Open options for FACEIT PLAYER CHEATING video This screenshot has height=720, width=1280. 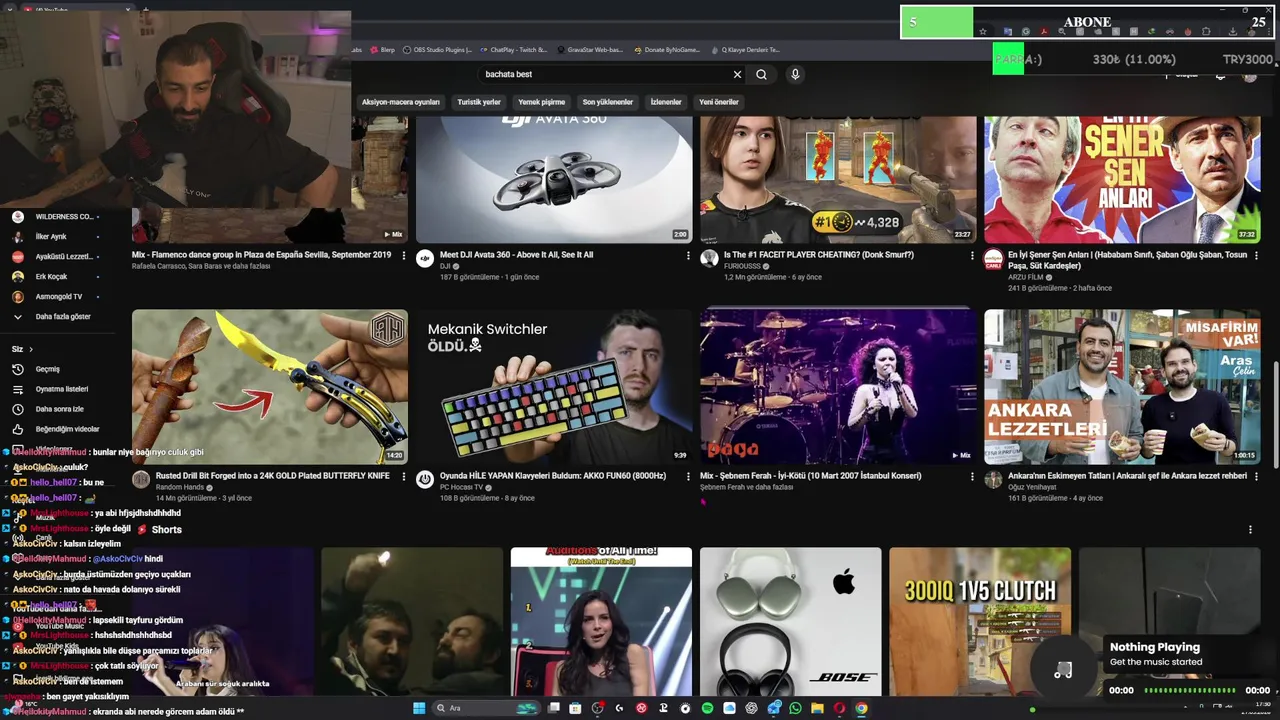pos(972,255)
